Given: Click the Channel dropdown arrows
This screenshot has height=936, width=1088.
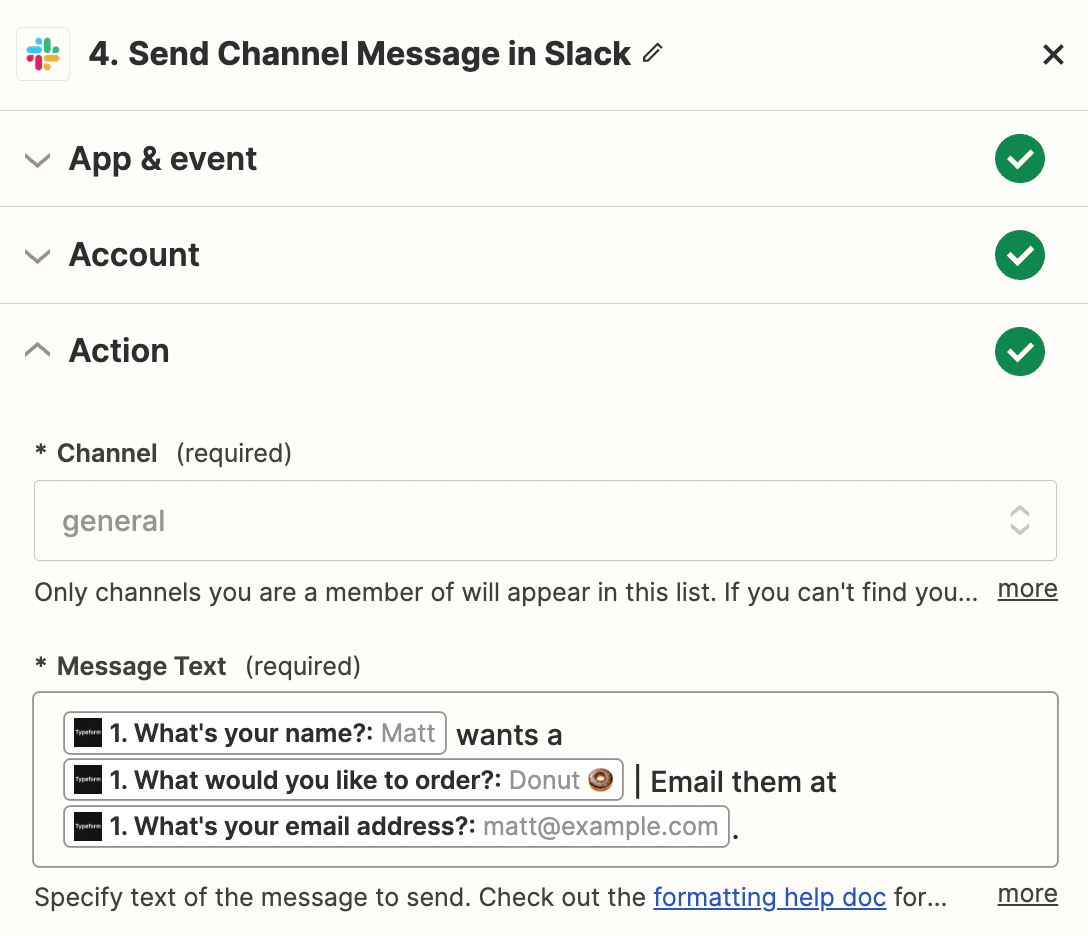Looking at the screenshot, I should (1019, 521).
